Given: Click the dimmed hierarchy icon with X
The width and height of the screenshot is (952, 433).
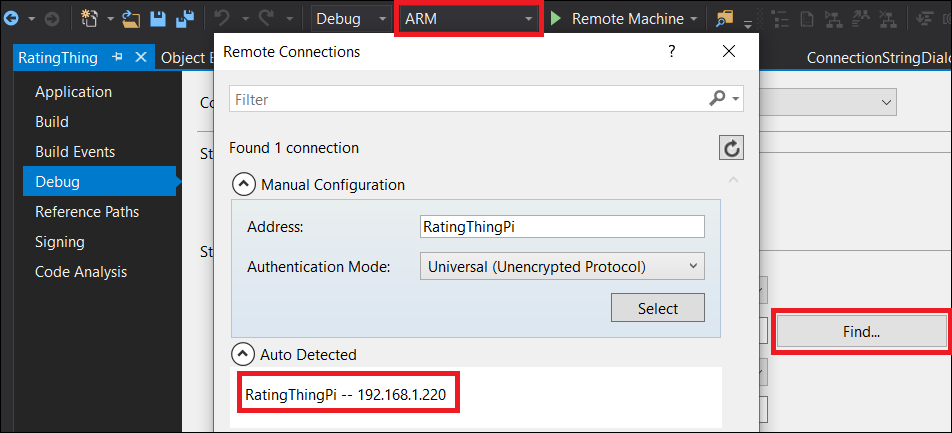Looking at the screenshot, I should [x=888, y=19].
